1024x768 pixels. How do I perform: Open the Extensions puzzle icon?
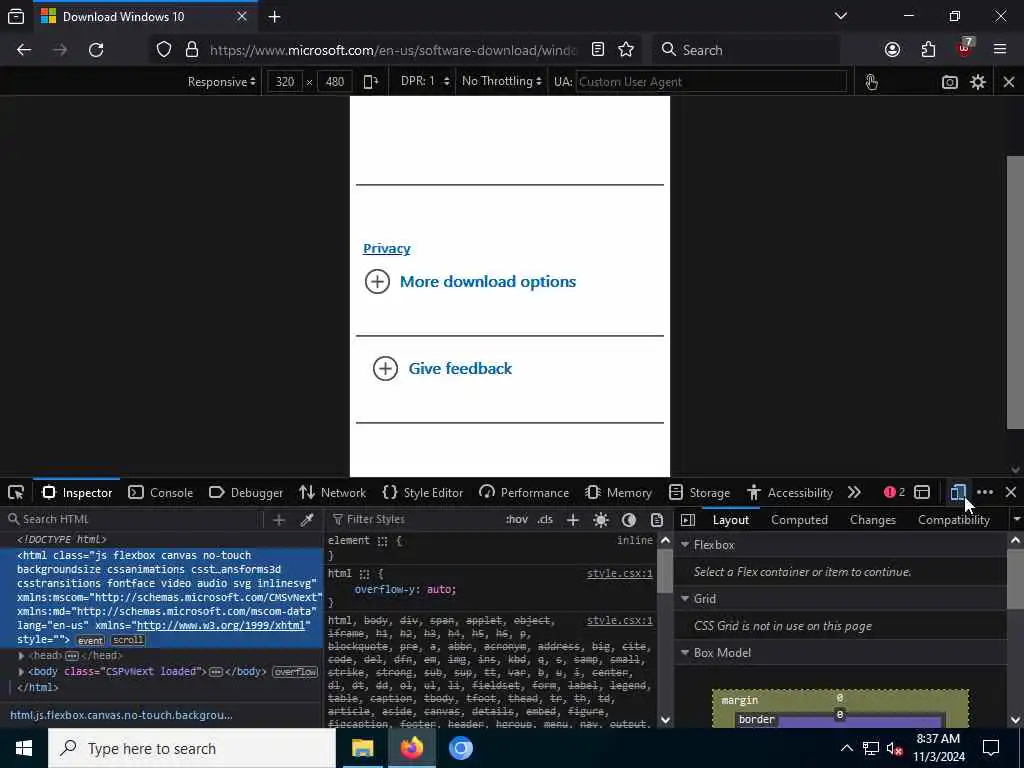click(x=928, y=50)
